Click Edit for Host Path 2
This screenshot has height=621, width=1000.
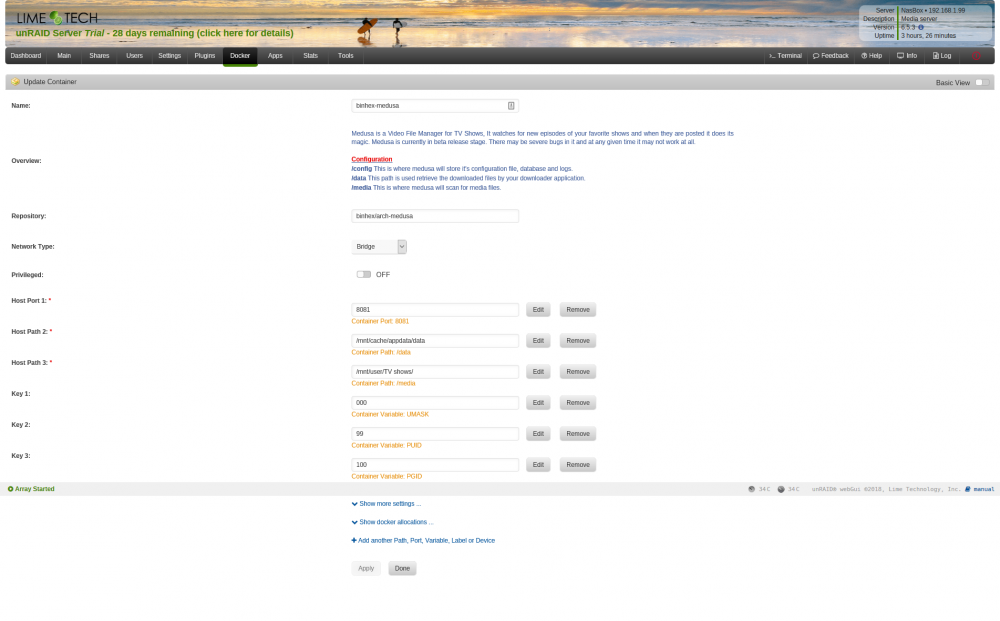pos(538,341)
